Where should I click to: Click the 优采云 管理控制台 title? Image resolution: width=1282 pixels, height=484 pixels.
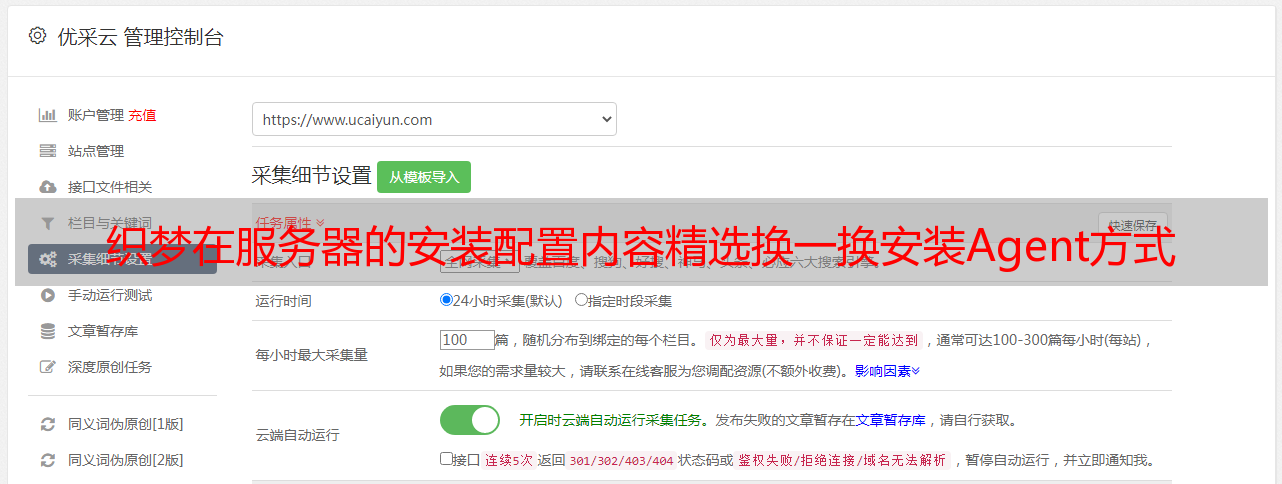[x=140, y=37]
